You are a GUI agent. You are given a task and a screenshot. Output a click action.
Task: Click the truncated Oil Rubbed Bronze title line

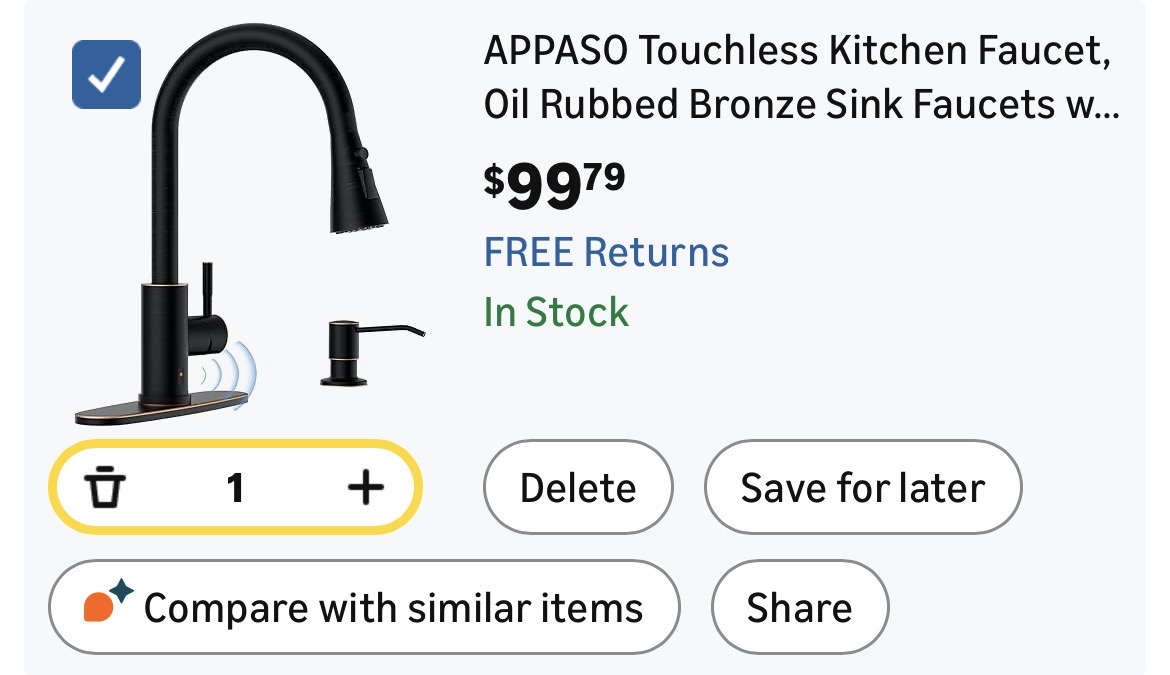[x=800, y=105]
